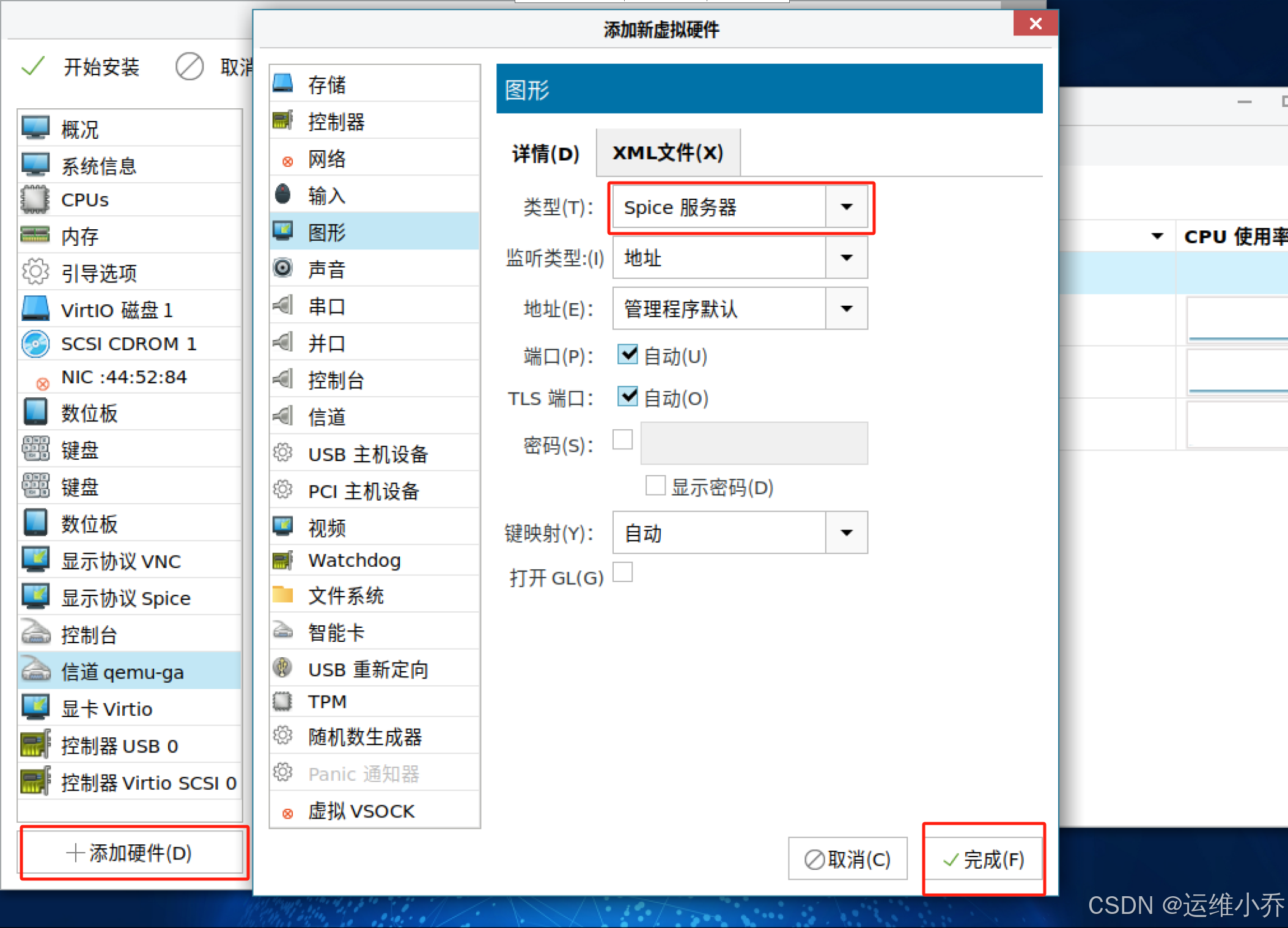This screenshot has height=928, width=1288.
Task: Uncheck the 端口 自动(U) checkbox
Action: (x=627, y=355)
